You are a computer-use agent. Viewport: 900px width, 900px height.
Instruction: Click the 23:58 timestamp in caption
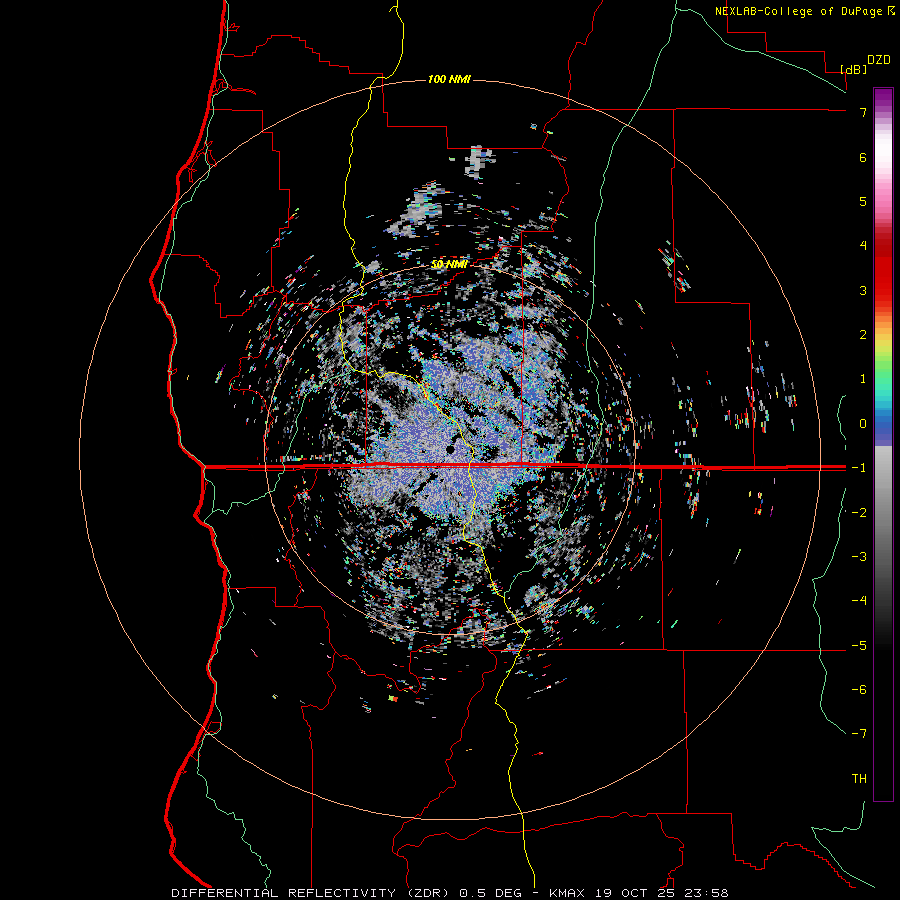pos(707,893)
